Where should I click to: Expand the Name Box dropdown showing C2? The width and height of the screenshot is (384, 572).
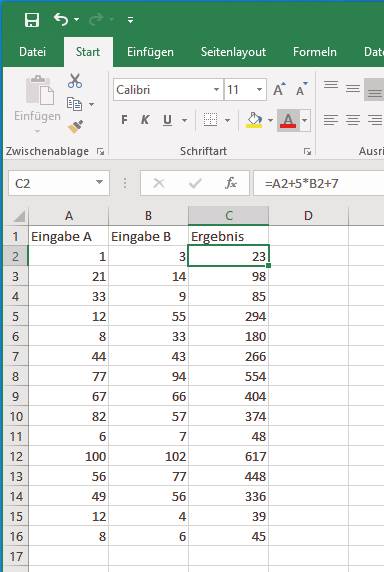(99, 183)
